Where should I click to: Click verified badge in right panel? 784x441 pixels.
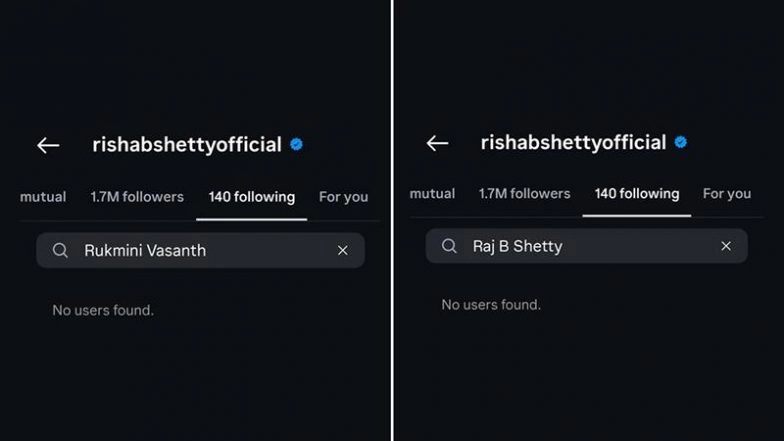tap(681, 143)
